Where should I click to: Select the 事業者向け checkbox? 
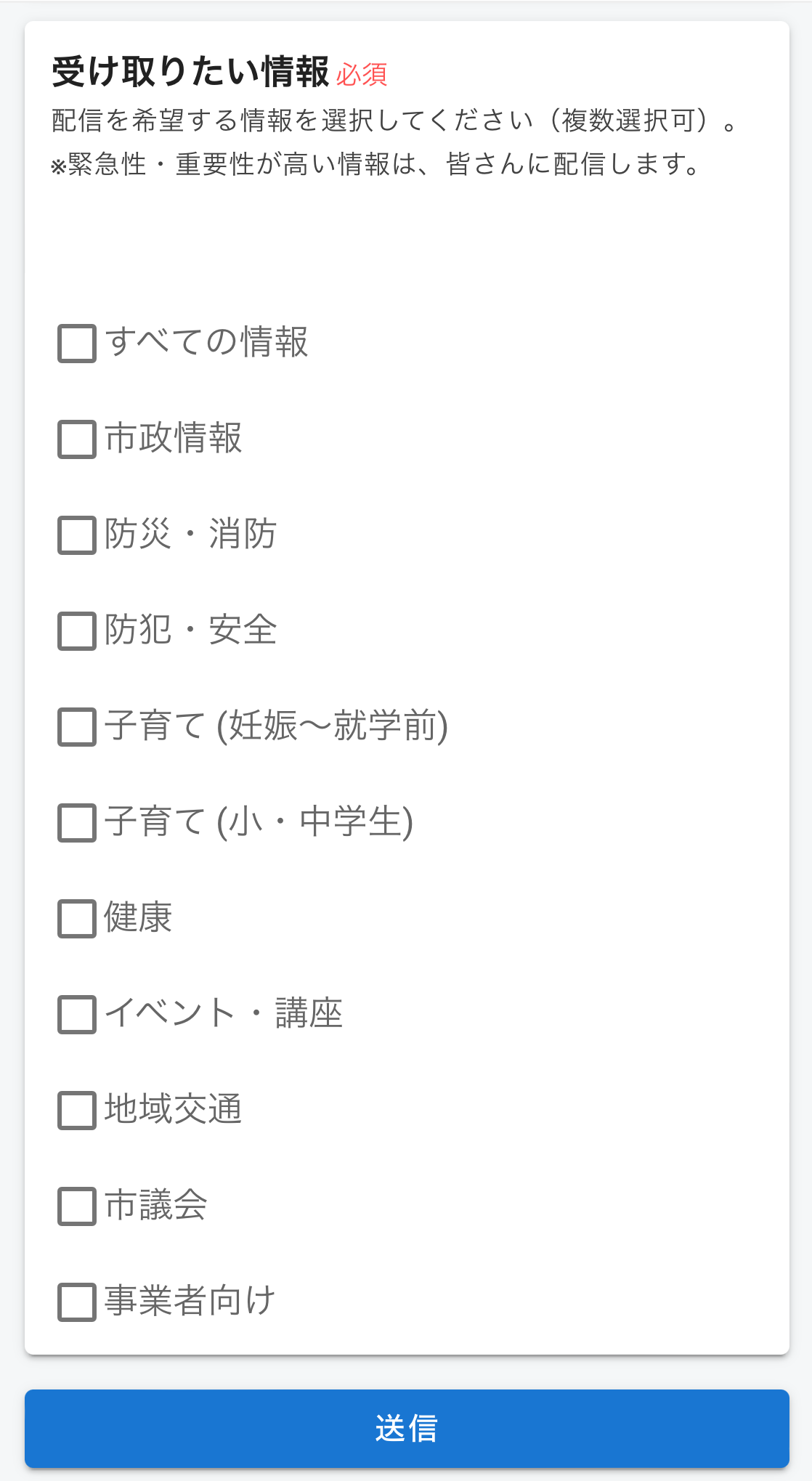(x=77, y=1302)
